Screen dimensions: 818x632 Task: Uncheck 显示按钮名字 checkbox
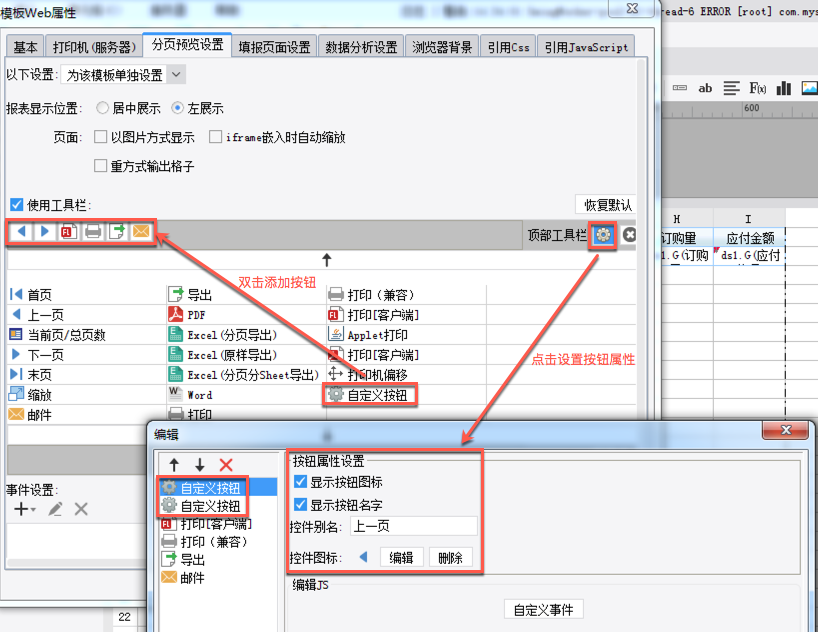[300, 504]
